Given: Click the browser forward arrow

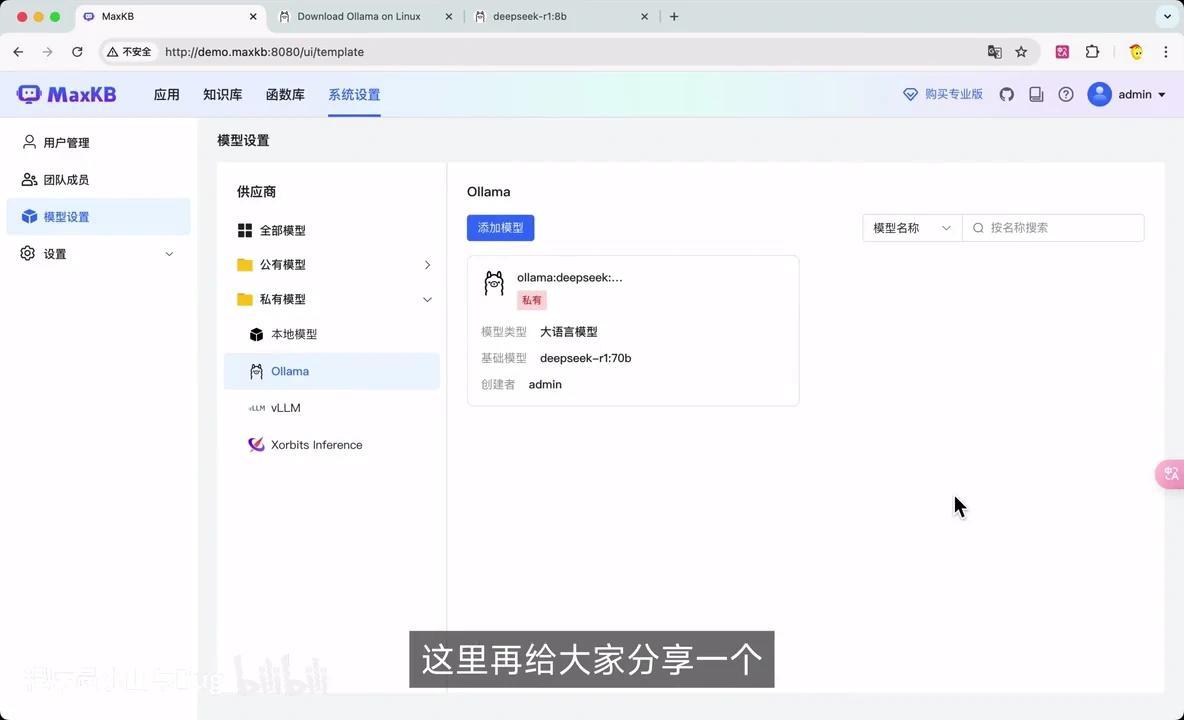Looking at the screenshot, I should click(48, 51).
